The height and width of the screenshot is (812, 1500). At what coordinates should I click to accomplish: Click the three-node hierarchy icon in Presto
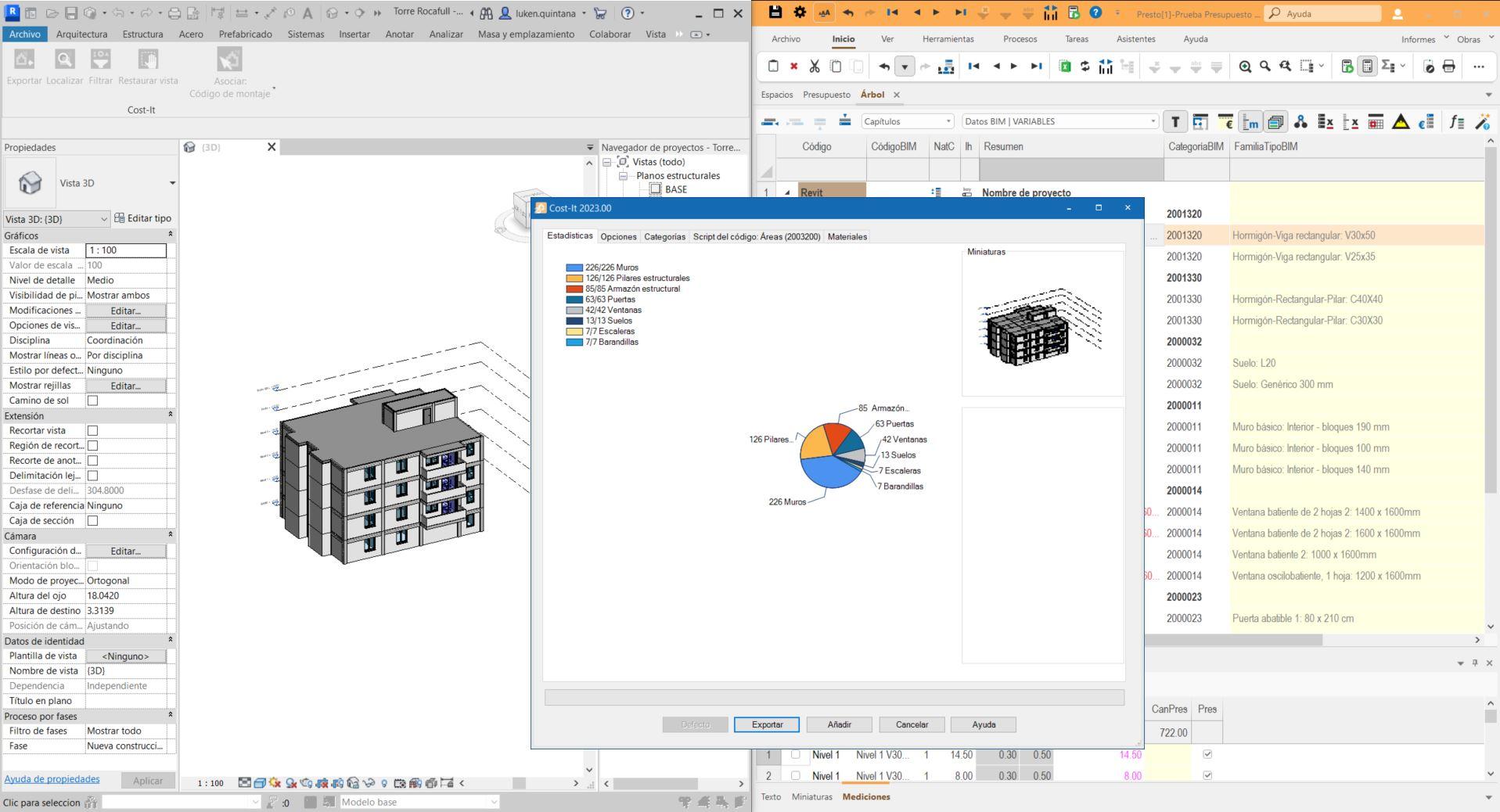pos(1300,121)
